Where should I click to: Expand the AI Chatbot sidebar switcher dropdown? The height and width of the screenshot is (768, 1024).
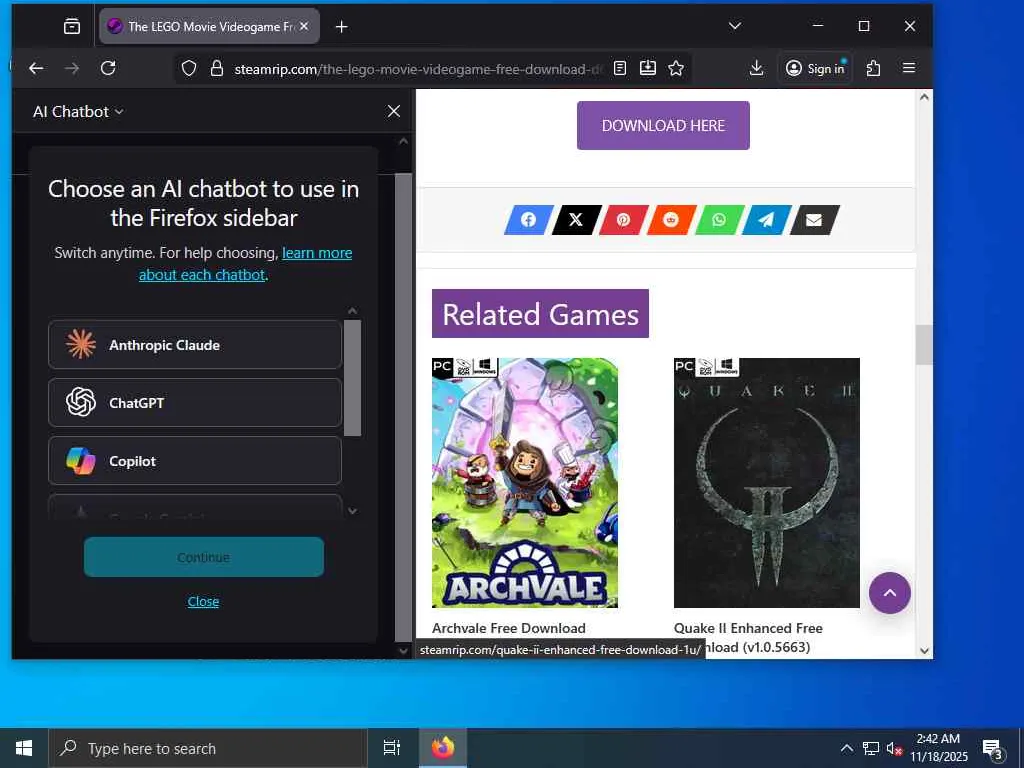tap(78, 112)
